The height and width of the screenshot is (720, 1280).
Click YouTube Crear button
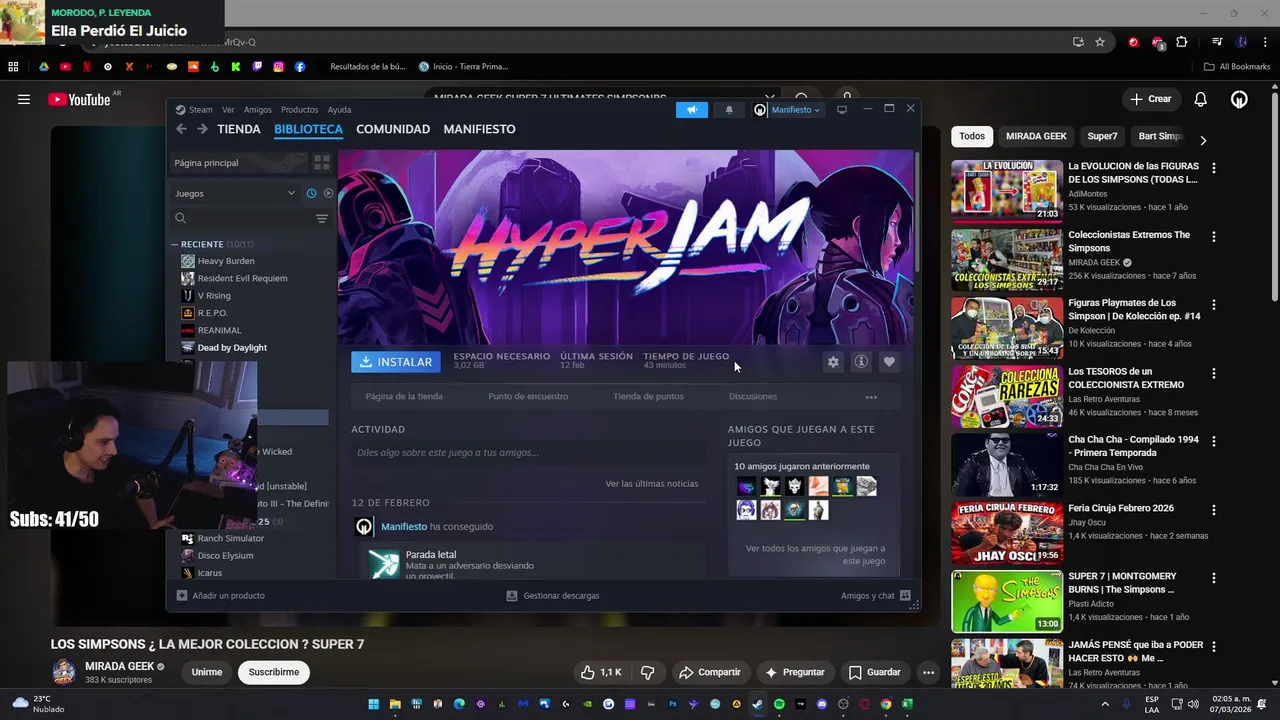[1151, 99]
